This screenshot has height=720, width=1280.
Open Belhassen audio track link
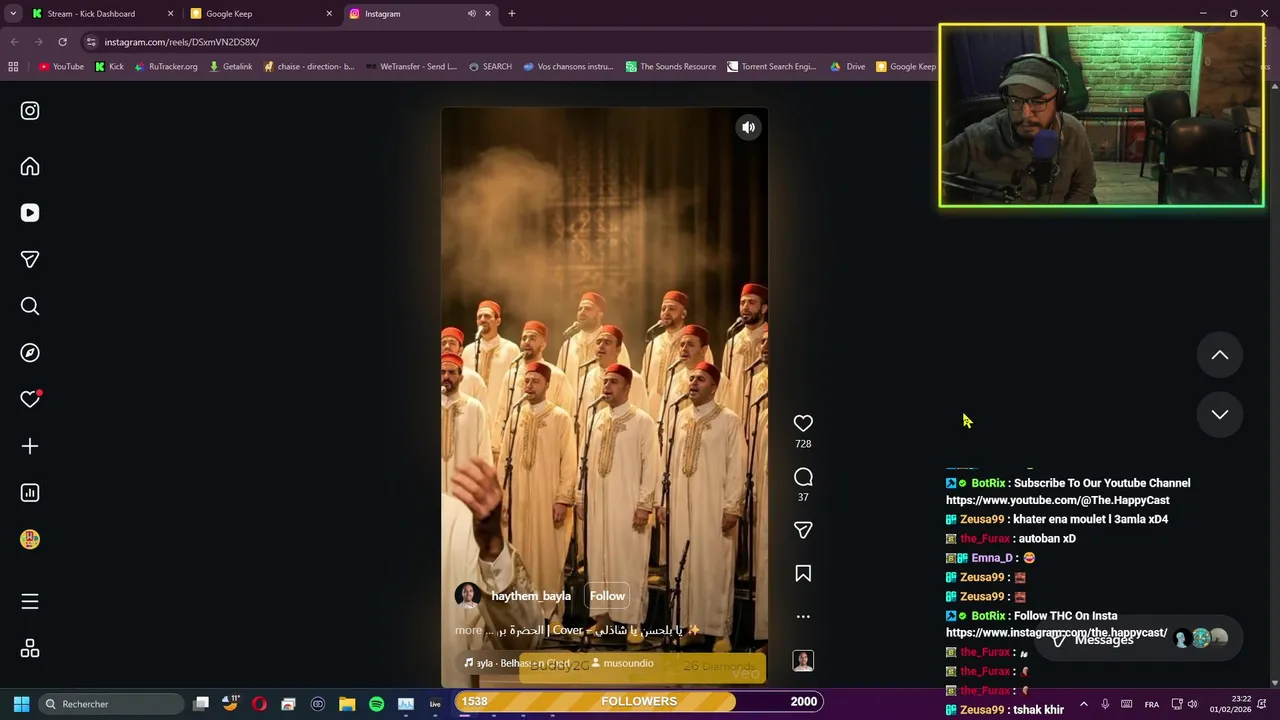click(x=516, y=663)
